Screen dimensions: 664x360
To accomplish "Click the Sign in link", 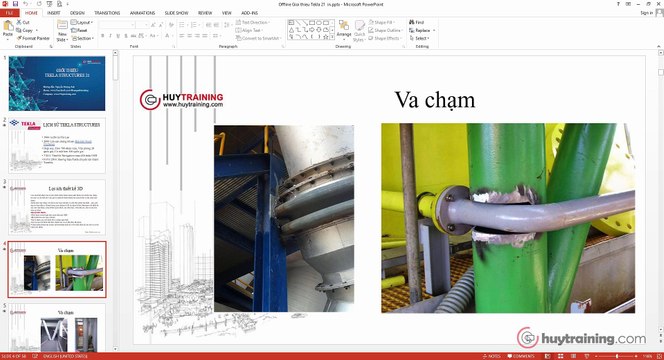I will click(x=646, y=13).
